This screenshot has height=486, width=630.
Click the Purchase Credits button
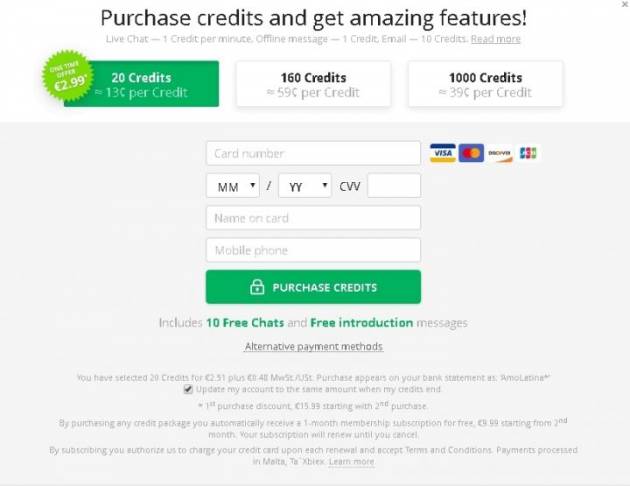[x=313, y=287]
